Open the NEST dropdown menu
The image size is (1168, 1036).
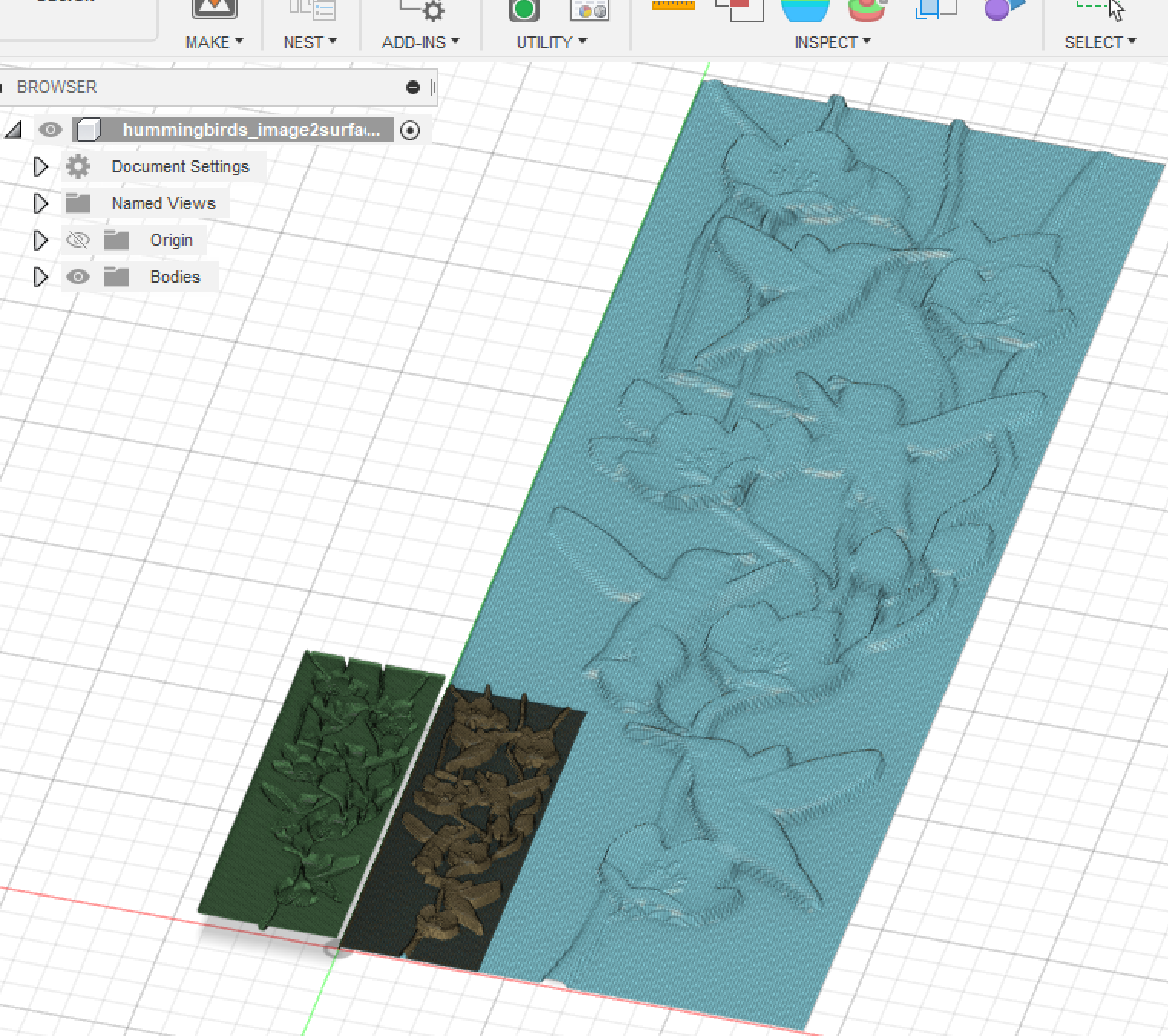(310, 42)
